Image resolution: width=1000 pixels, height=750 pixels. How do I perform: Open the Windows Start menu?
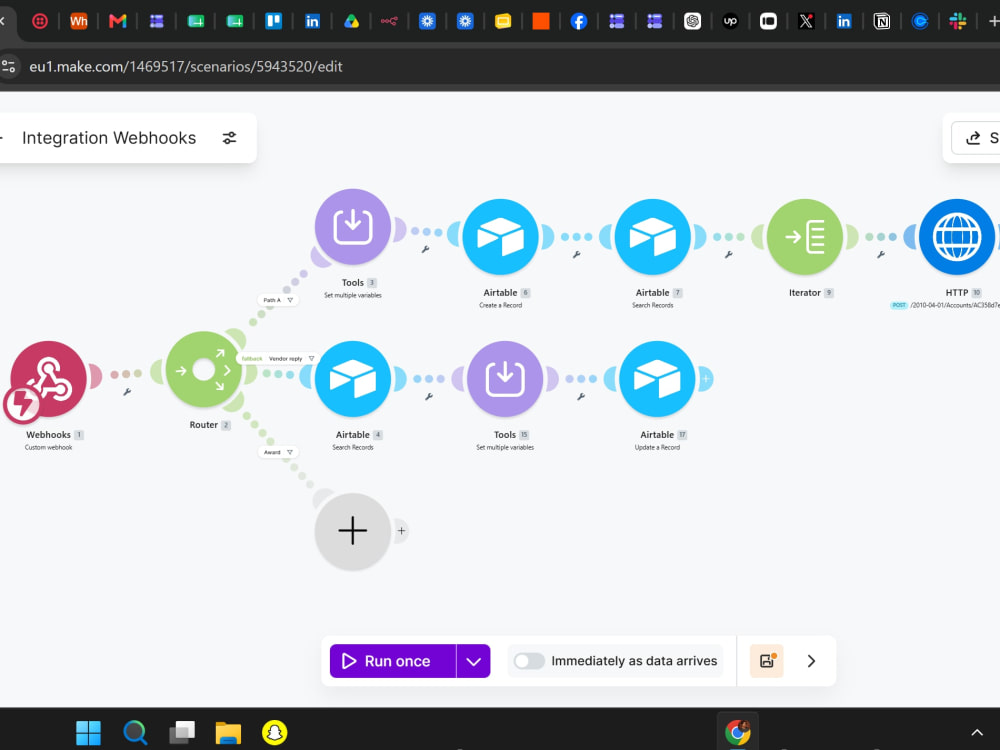point(88,733)
